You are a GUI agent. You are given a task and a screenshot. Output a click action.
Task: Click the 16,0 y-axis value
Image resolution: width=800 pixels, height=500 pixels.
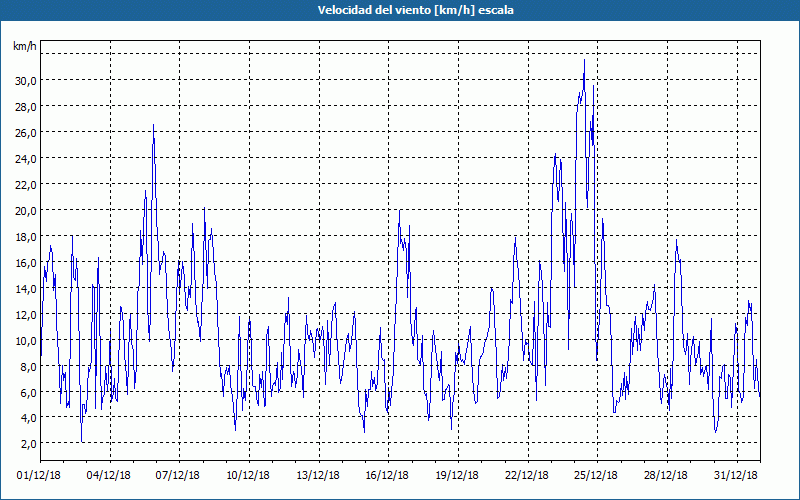pos(26,263)
